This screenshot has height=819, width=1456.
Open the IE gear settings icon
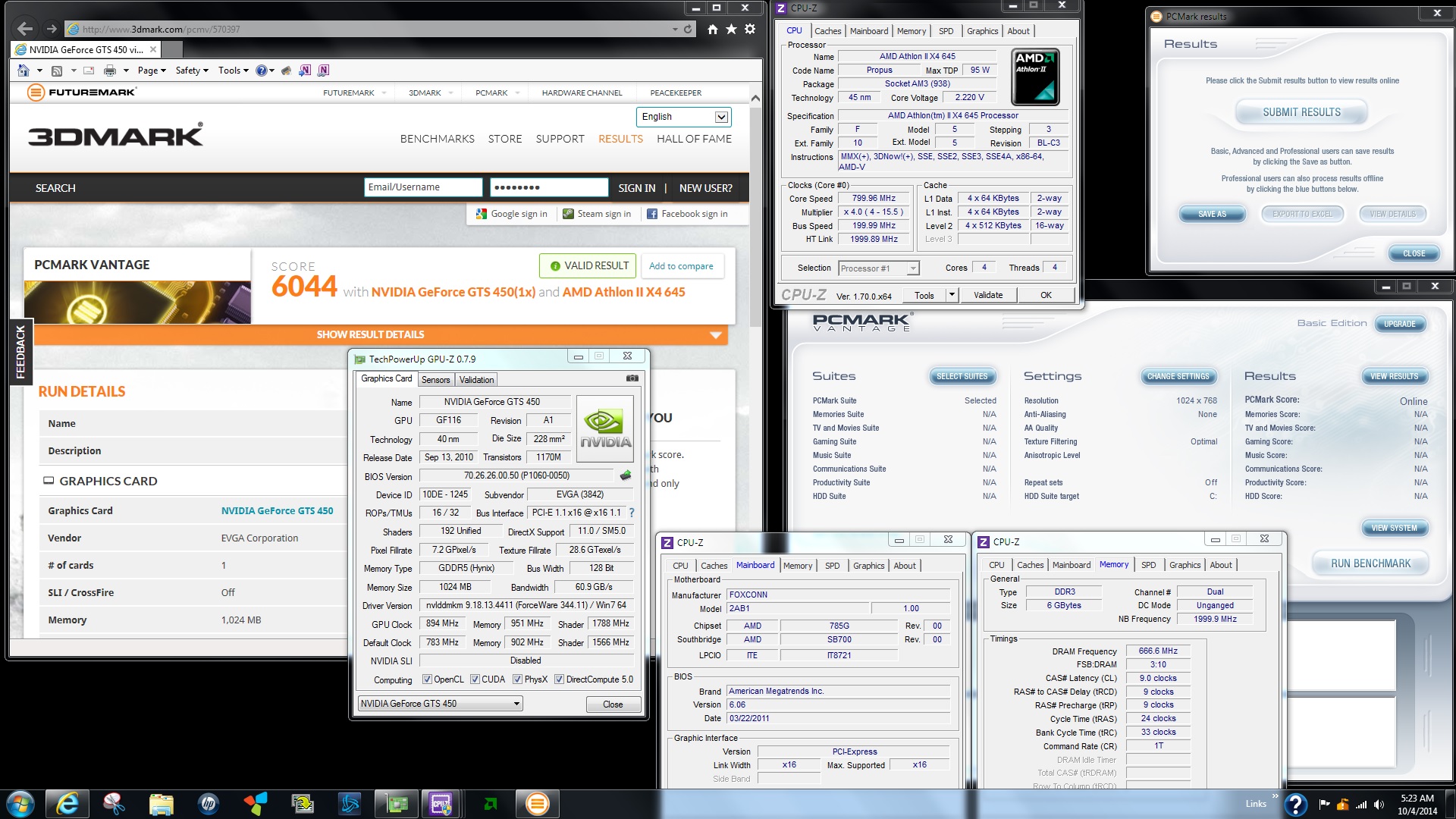(750, 29)
